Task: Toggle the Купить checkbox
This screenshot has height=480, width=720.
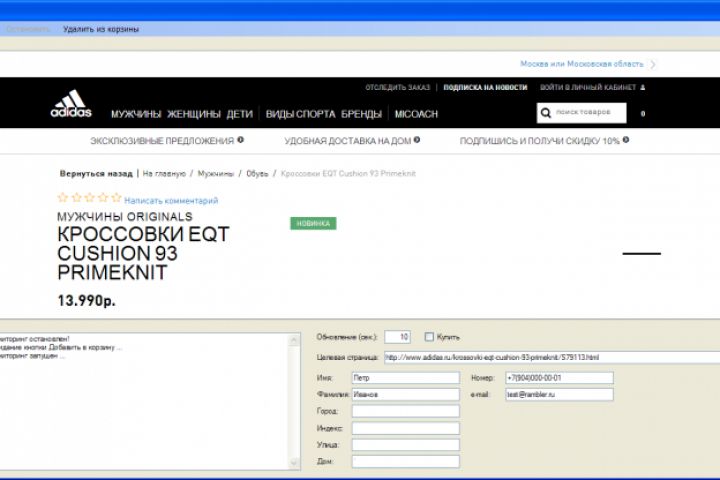Action: [429, 337]
